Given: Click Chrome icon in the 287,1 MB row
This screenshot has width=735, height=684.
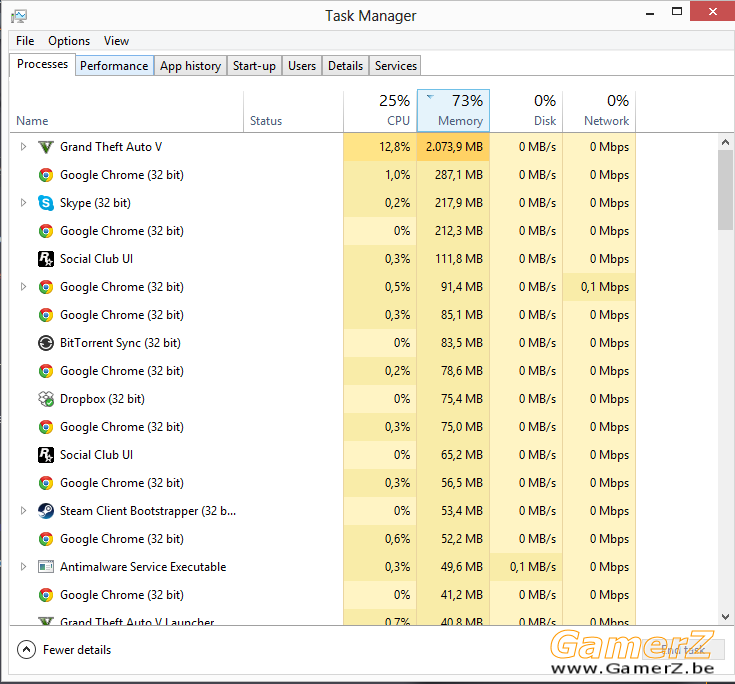Looking at the screenshot, I should (45, 175).
